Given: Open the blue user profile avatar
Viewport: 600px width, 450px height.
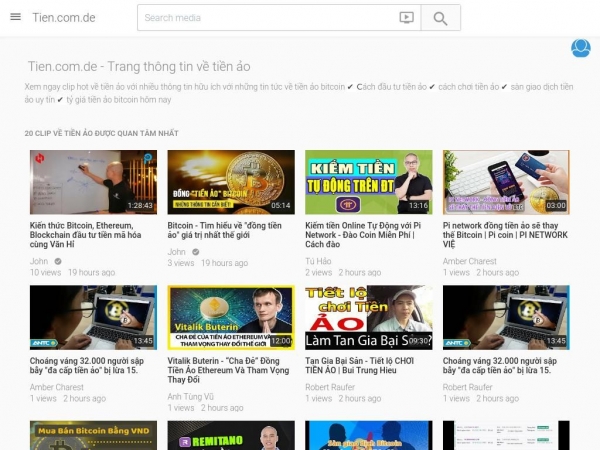Looking at the screenshot, I should (580, 48).
